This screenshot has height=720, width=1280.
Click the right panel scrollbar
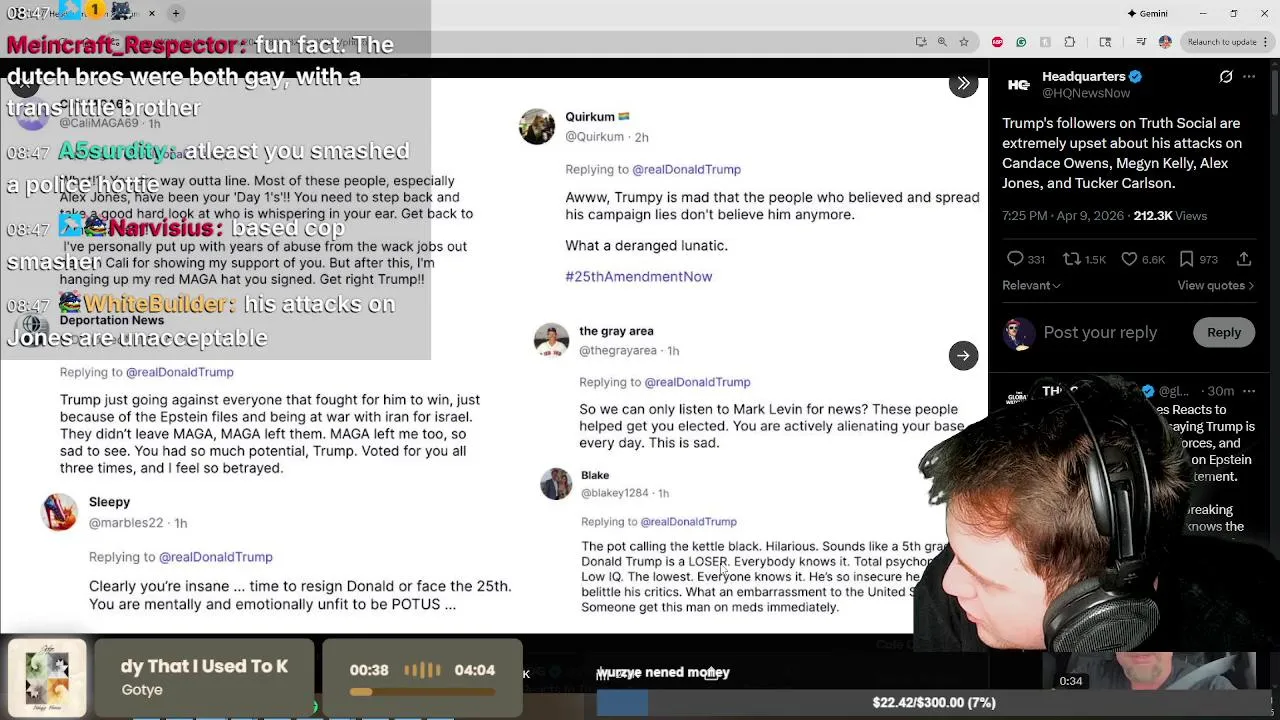[1274, 90]
